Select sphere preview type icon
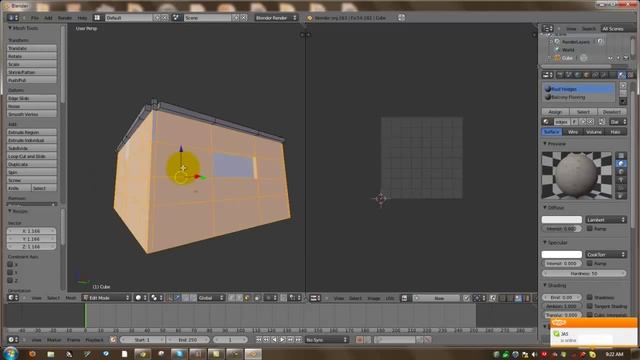640x360 pixels. tap(621, 164)
